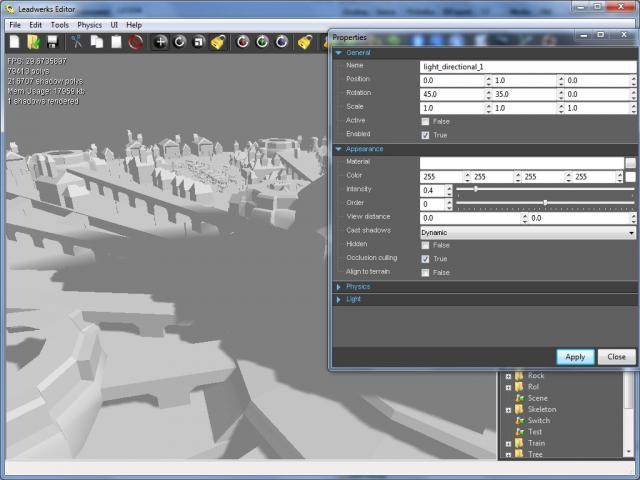Click the New document icon in toolbar
Image resolution: width=640 pixels, height=480 pixels.
14,42
